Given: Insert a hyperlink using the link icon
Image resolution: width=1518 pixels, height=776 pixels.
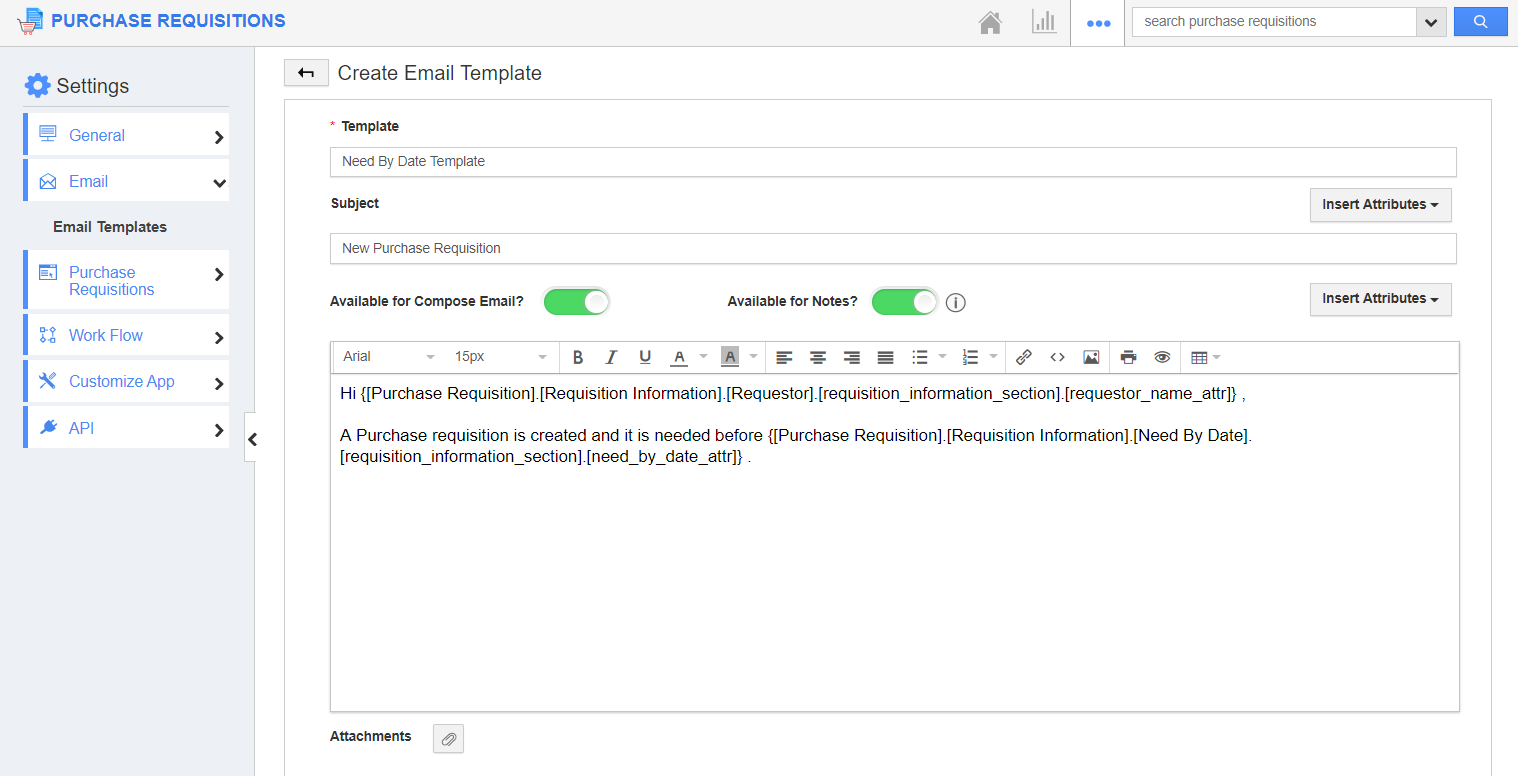Looking at the screenshot, I should 1023,357.
